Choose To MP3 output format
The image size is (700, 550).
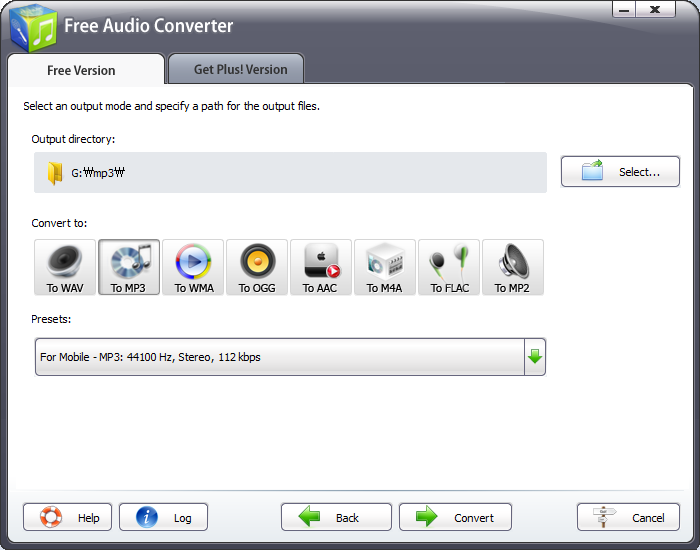click(129, 267)
